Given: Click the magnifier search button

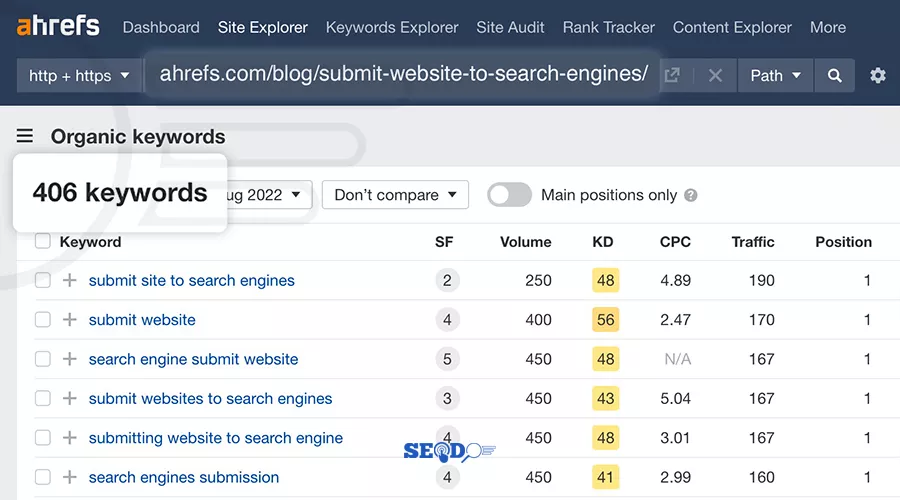Looking at the screenshot, I should (x=835, y=75).
